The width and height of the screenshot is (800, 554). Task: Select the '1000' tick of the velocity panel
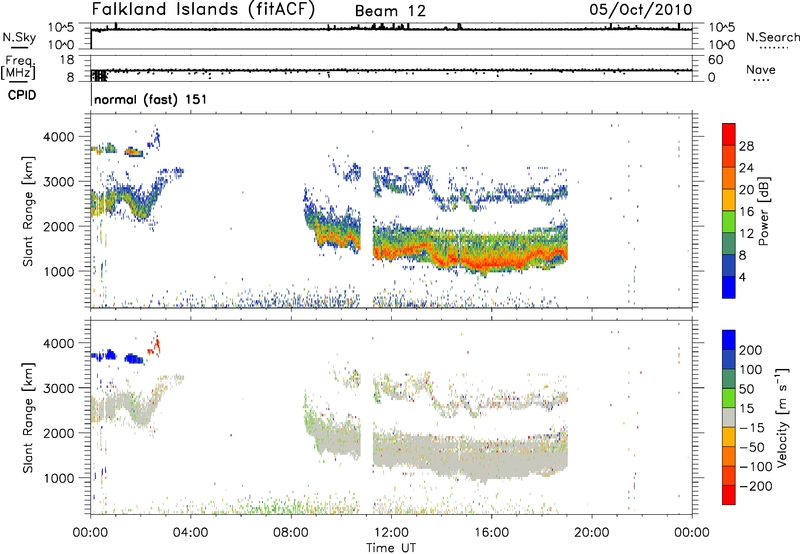pyautogui.click(x=59, y=478)
